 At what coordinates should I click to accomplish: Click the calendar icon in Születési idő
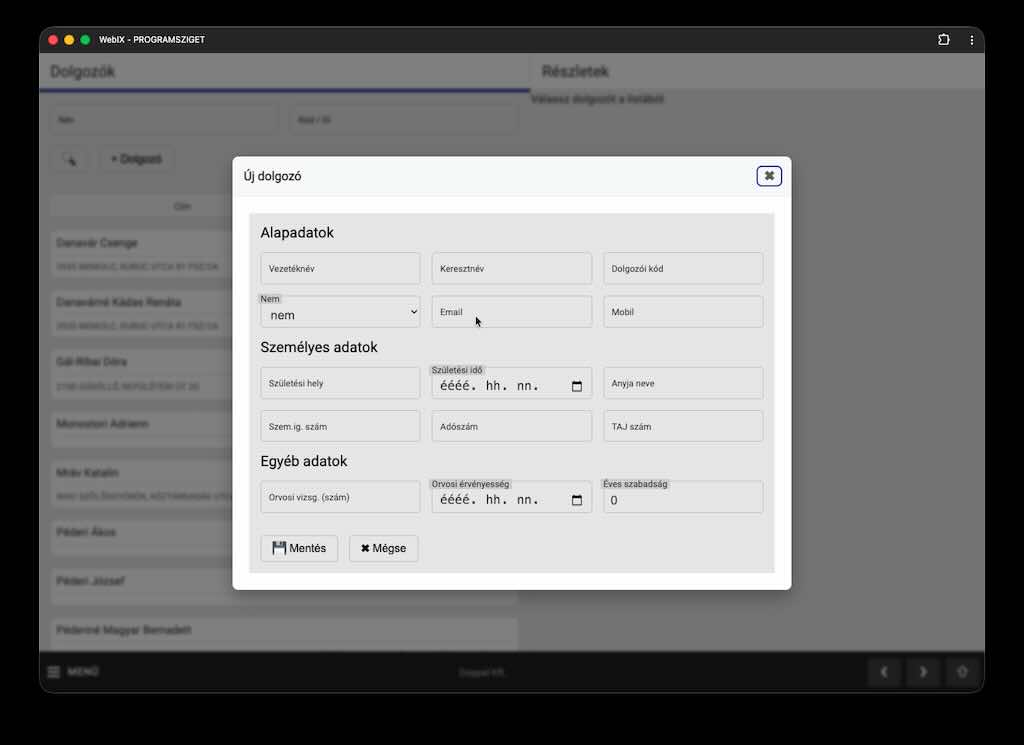point(577,387)
